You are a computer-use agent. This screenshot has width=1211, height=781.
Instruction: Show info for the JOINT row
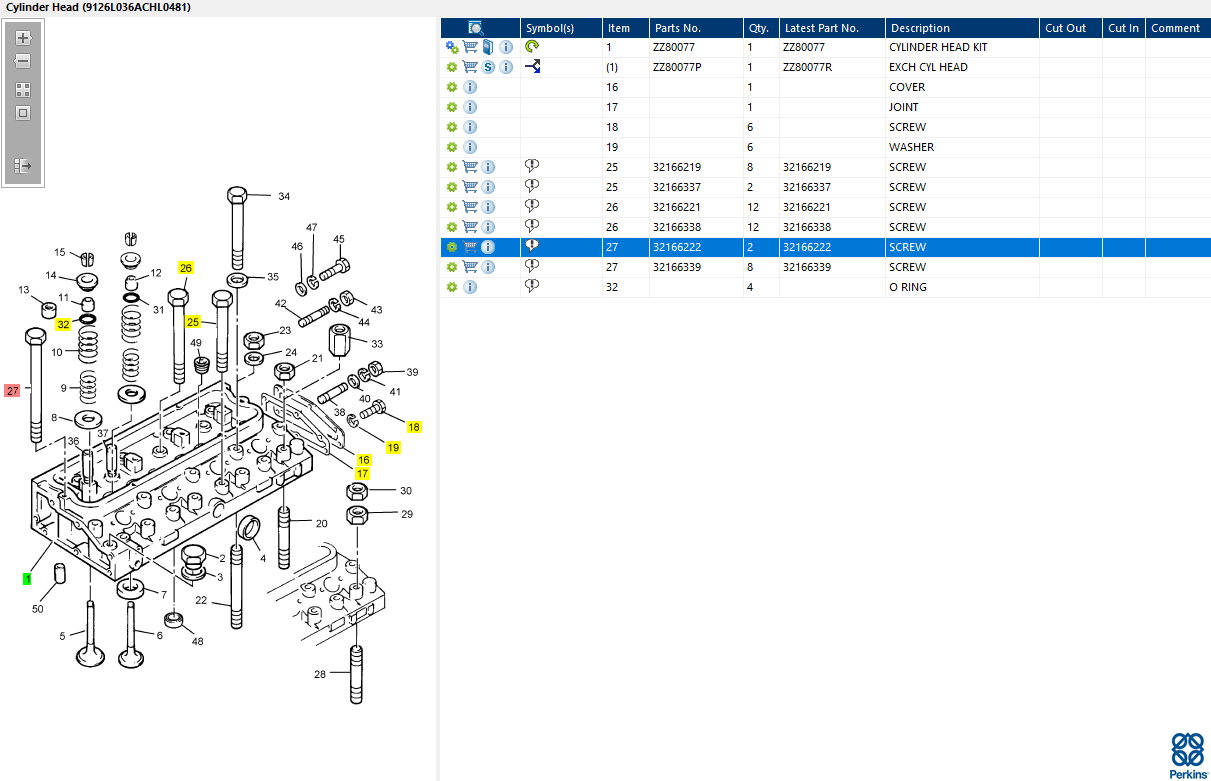tap(470, 107)
